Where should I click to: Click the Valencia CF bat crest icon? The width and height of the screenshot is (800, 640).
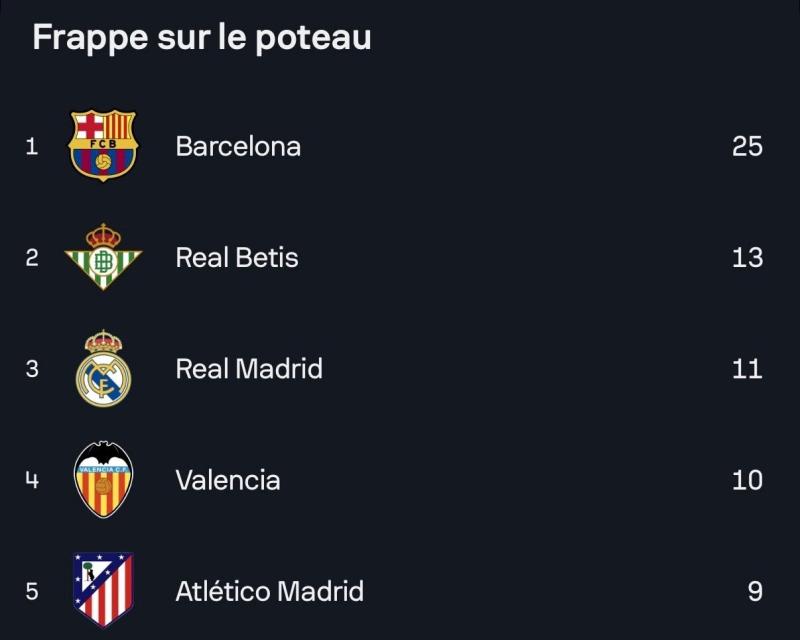tap(103, 480)
